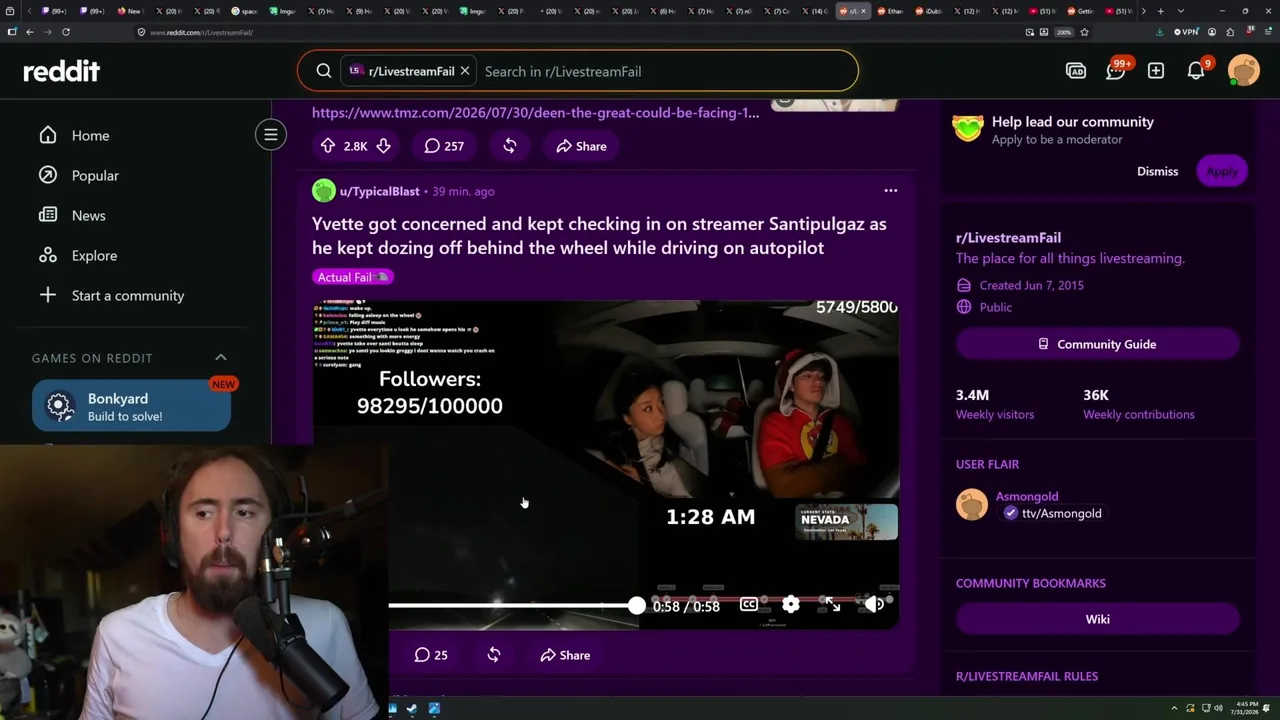This screenshot has height=720, width=1280.
Task: Click the search magnifier icon
Action: tap(324, 71)
